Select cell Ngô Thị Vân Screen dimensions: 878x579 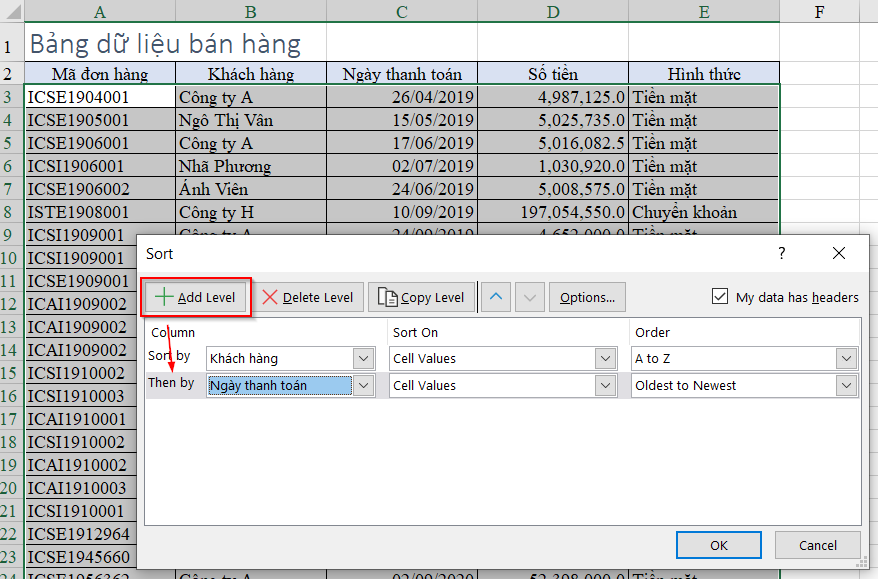tap(251, 120)
